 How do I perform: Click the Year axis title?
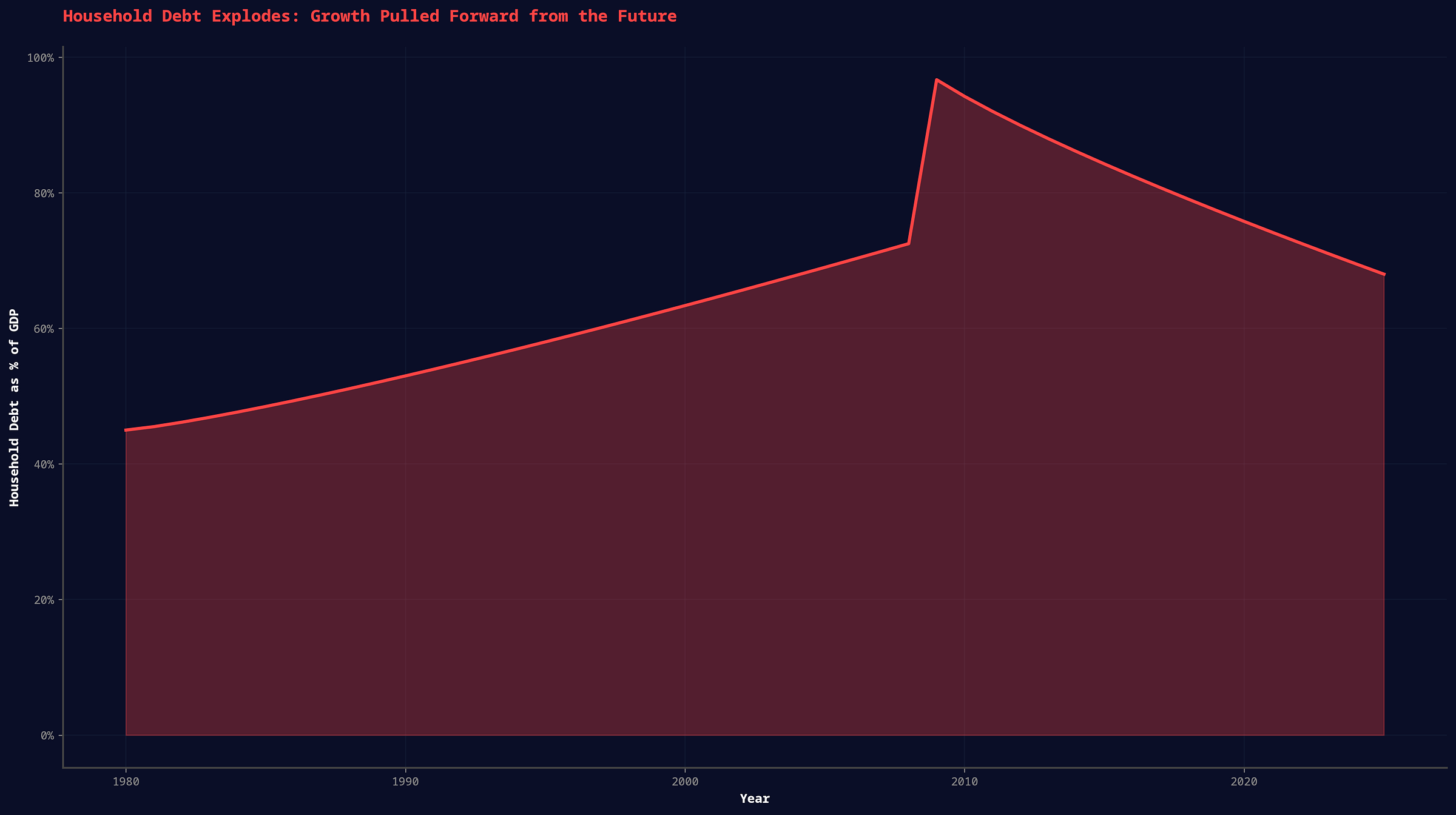tap(755, 799)
